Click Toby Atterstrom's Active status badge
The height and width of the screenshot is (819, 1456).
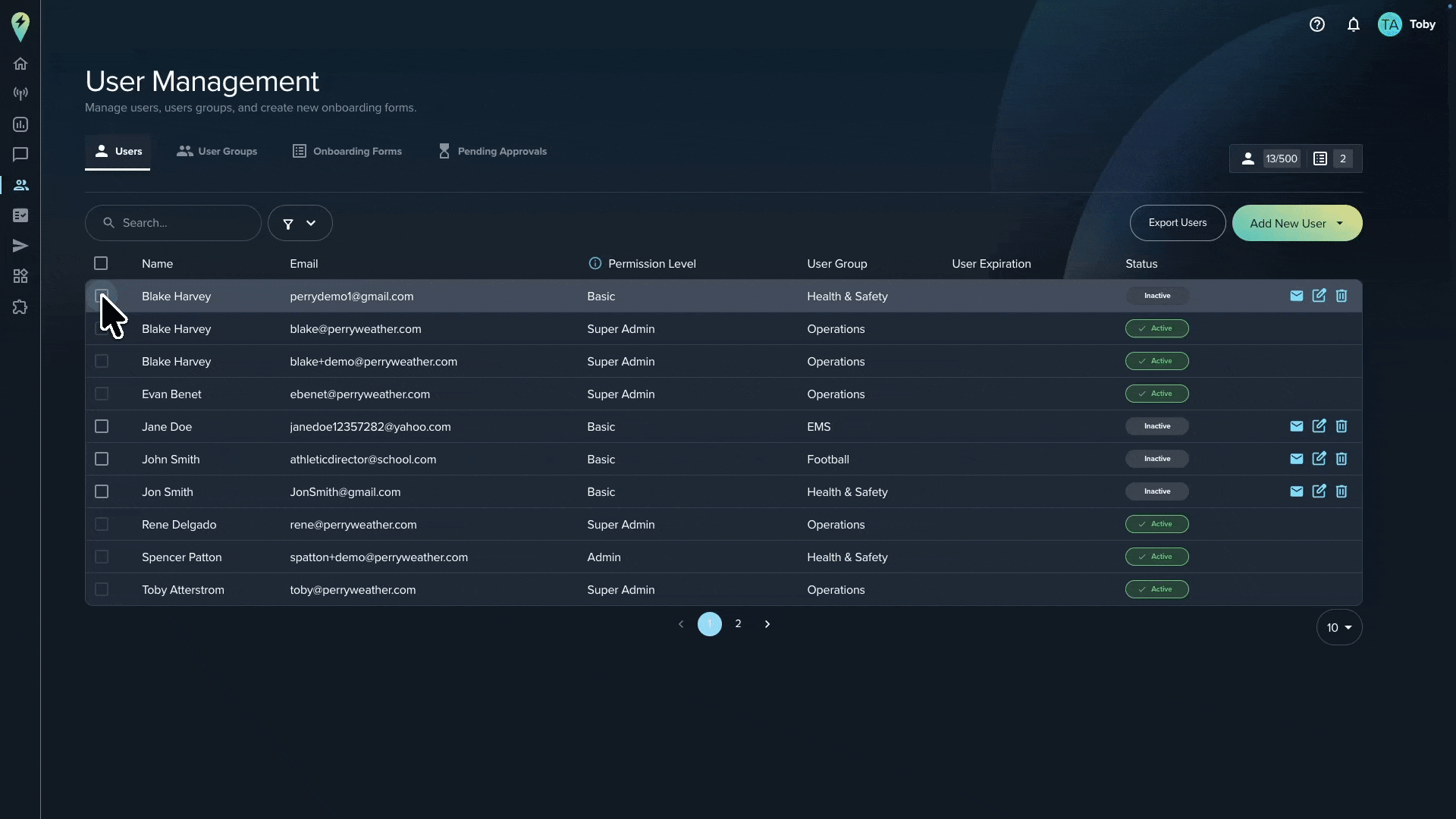[1157, 589]
